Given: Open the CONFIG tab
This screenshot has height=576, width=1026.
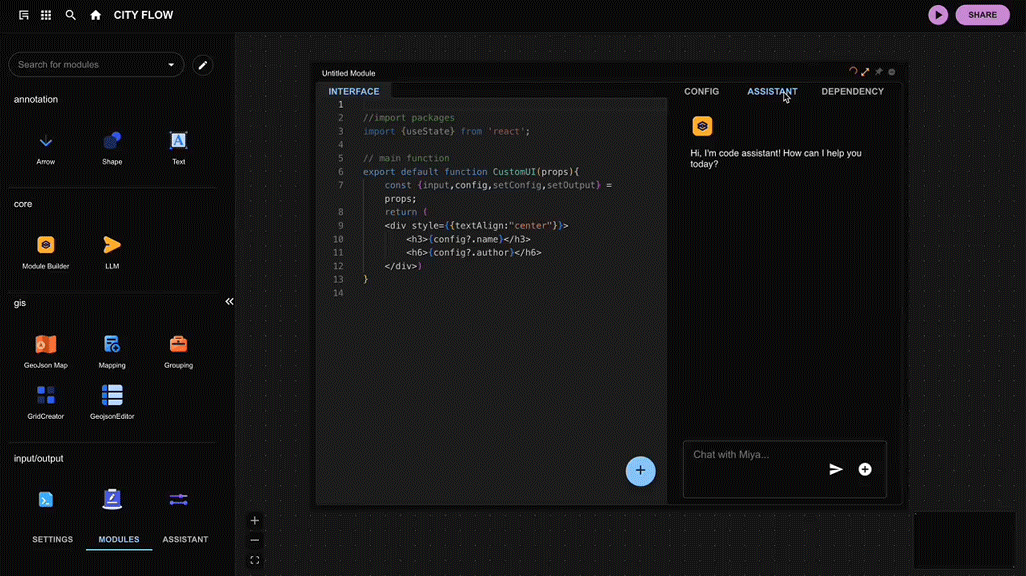Looking at the screenshot, I should click(701, 92).
